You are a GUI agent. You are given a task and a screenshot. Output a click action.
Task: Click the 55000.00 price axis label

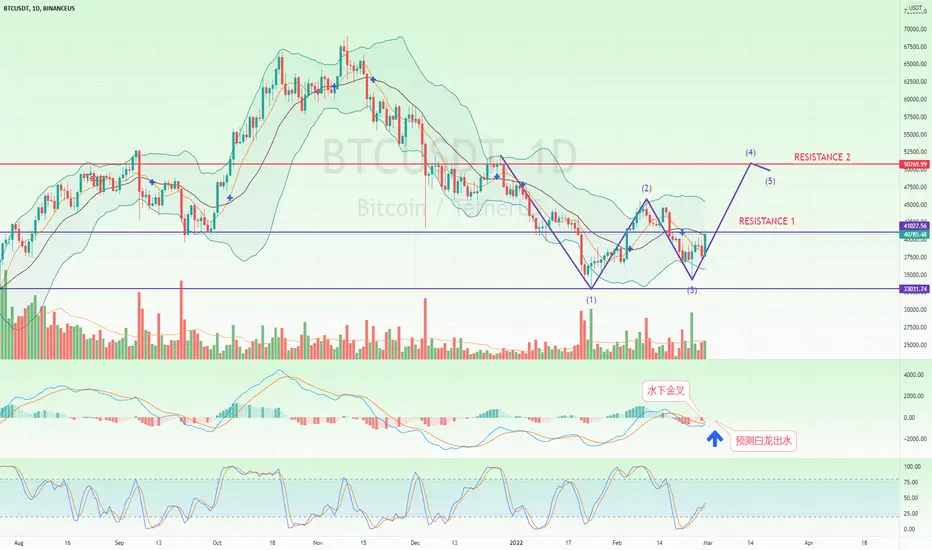915,135
